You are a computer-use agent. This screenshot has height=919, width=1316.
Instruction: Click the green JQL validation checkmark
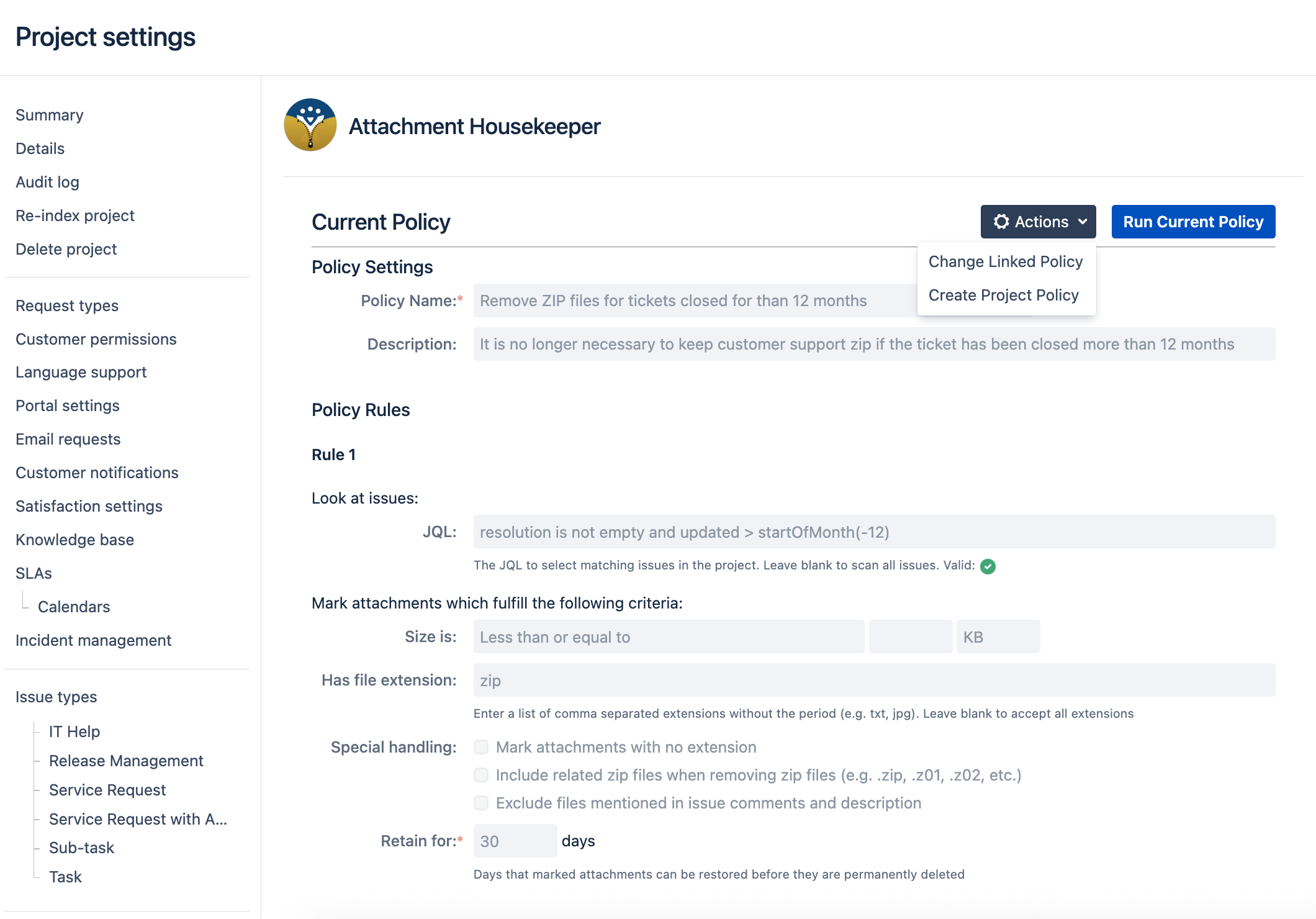pyautogui.click(x=988, y=566)
